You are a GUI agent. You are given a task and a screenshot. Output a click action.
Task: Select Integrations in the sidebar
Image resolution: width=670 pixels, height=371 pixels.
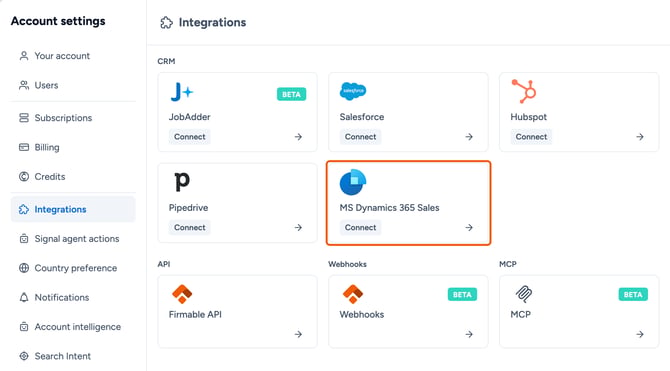(x=73, y=209)
